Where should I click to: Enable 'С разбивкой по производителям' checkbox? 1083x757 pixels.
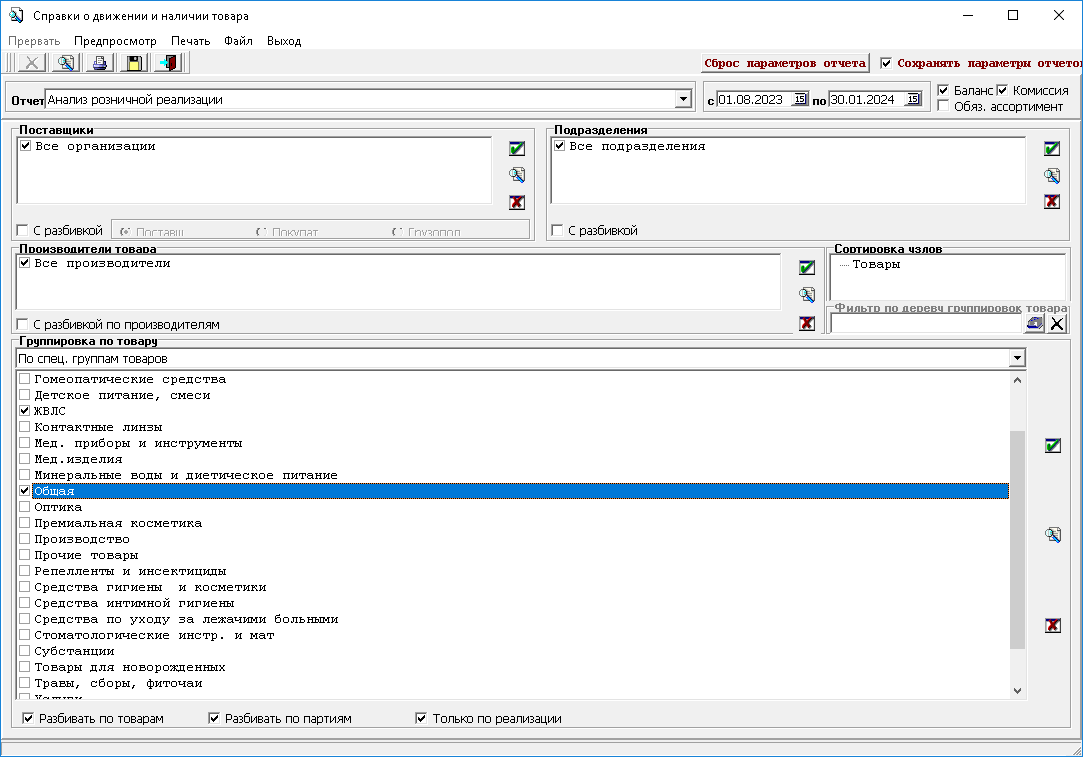point(22,324)
